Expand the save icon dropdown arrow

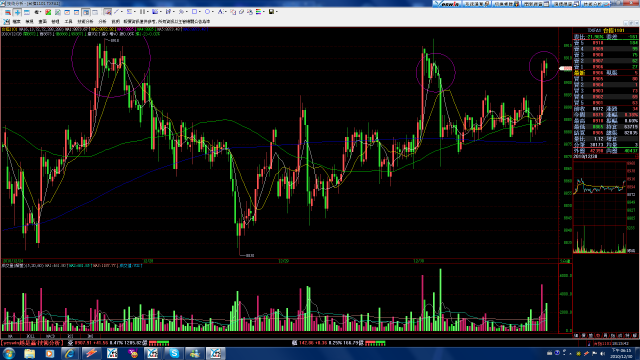click(277, 12)
